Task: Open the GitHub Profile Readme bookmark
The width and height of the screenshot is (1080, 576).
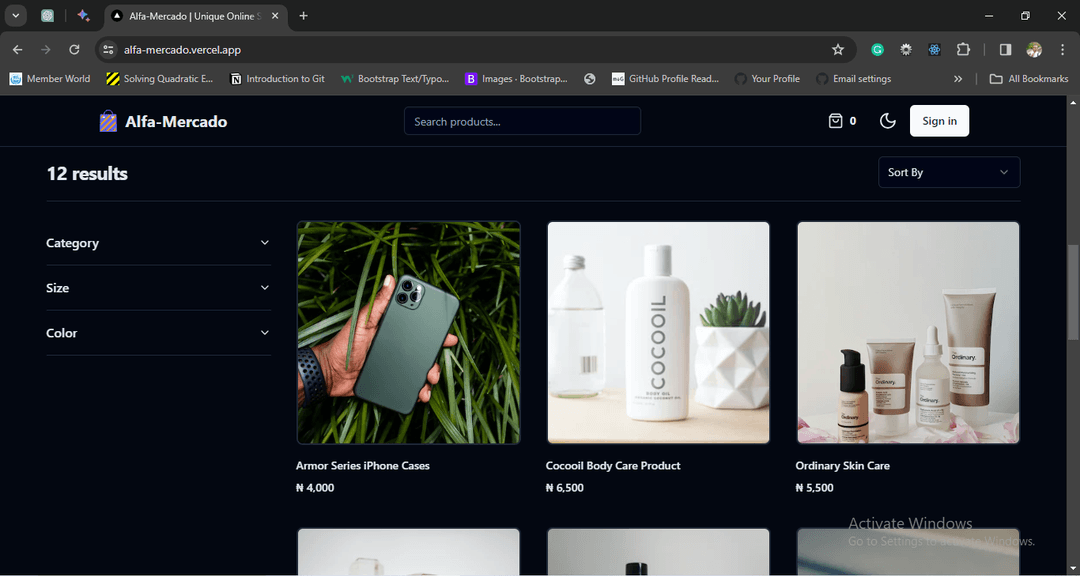Action: point(665,79)
